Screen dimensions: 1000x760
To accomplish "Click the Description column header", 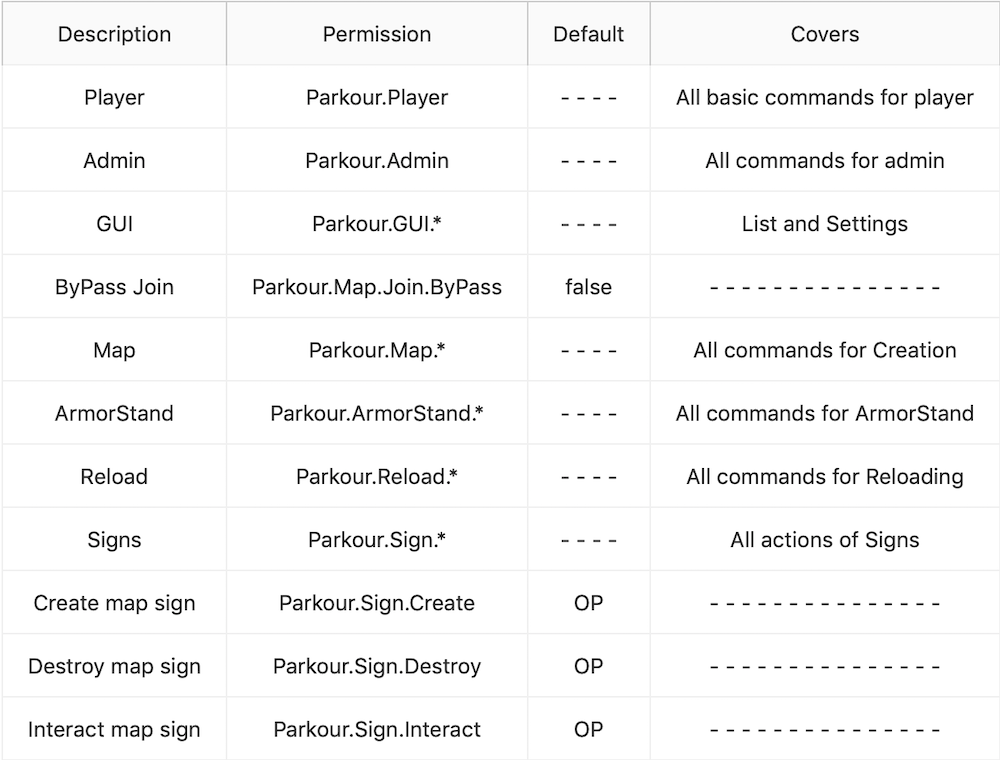I will pos(114,34).
